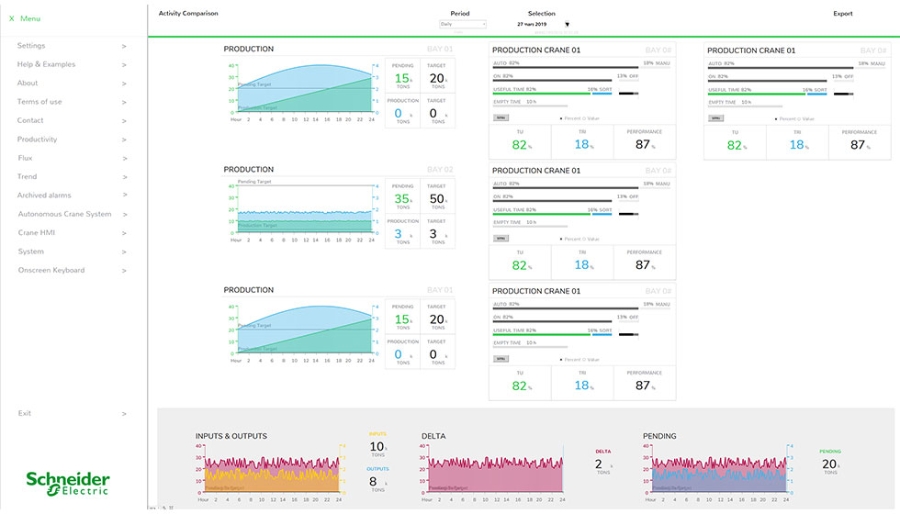Click the Export button
900x514 pixels.
pos(843,14)
